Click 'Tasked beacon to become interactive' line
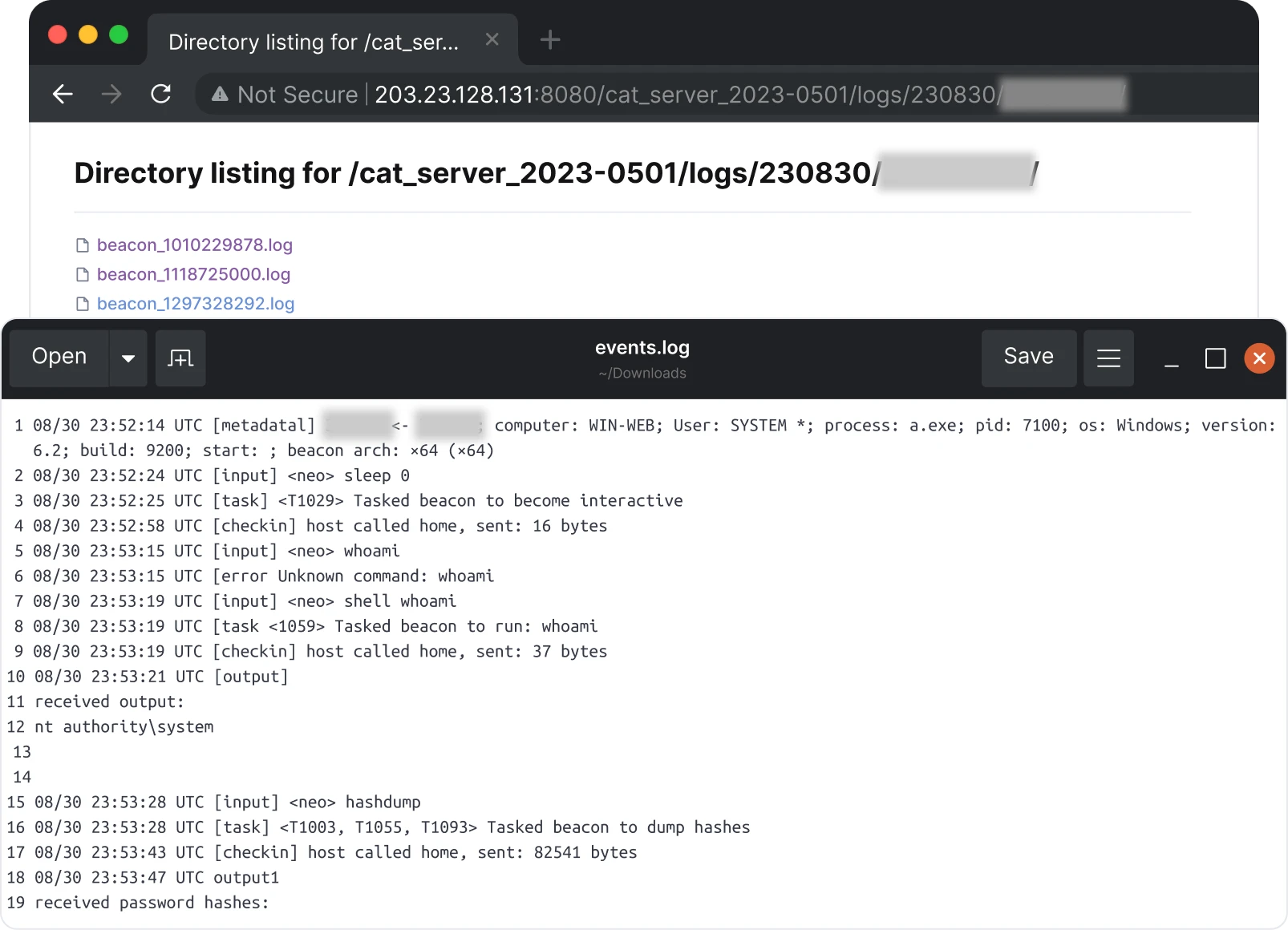The width and height of the screenshot is (1288, 930). pos(518,500)
